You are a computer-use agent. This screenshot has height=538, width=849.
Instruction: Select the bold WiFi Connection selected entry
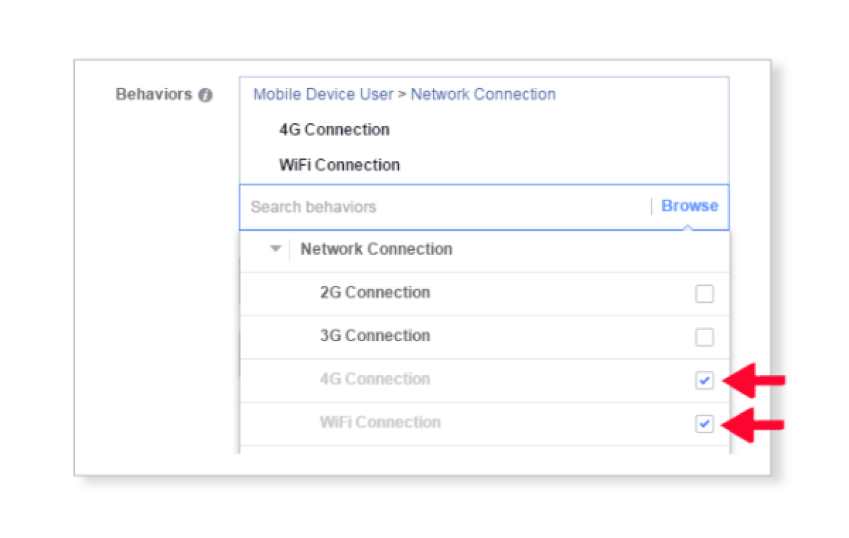339,165
